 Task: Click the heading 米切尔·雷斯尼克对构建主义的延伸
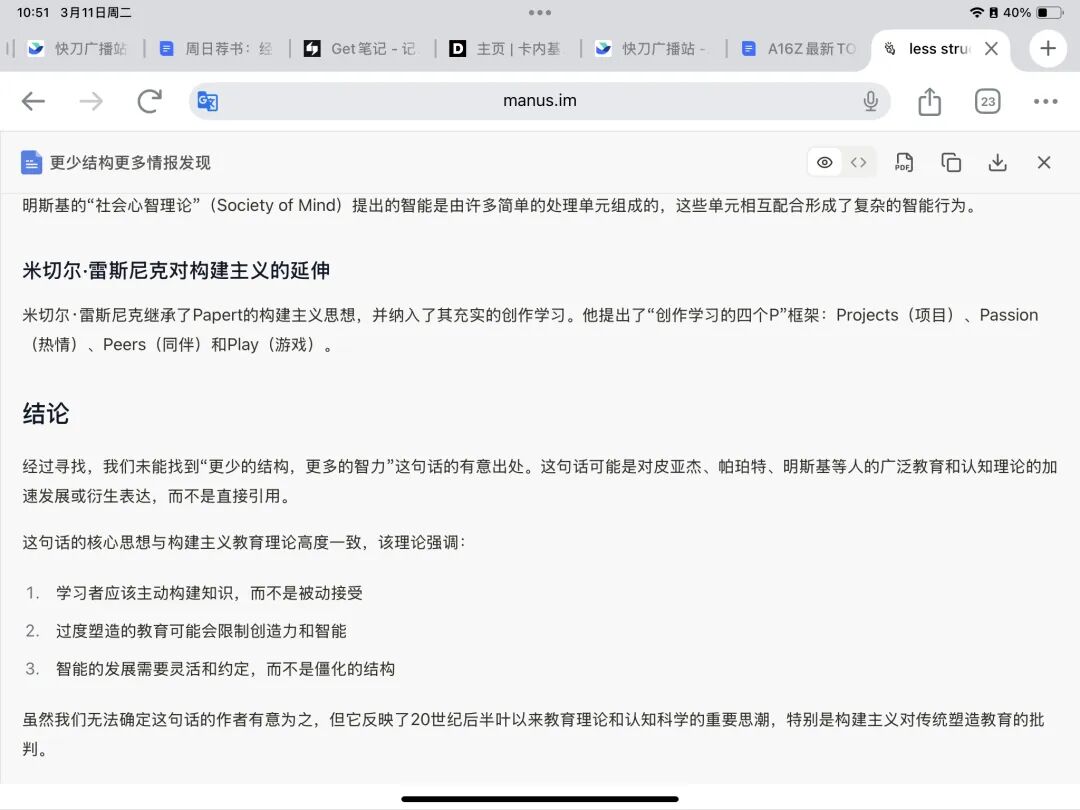click(176, 271)
